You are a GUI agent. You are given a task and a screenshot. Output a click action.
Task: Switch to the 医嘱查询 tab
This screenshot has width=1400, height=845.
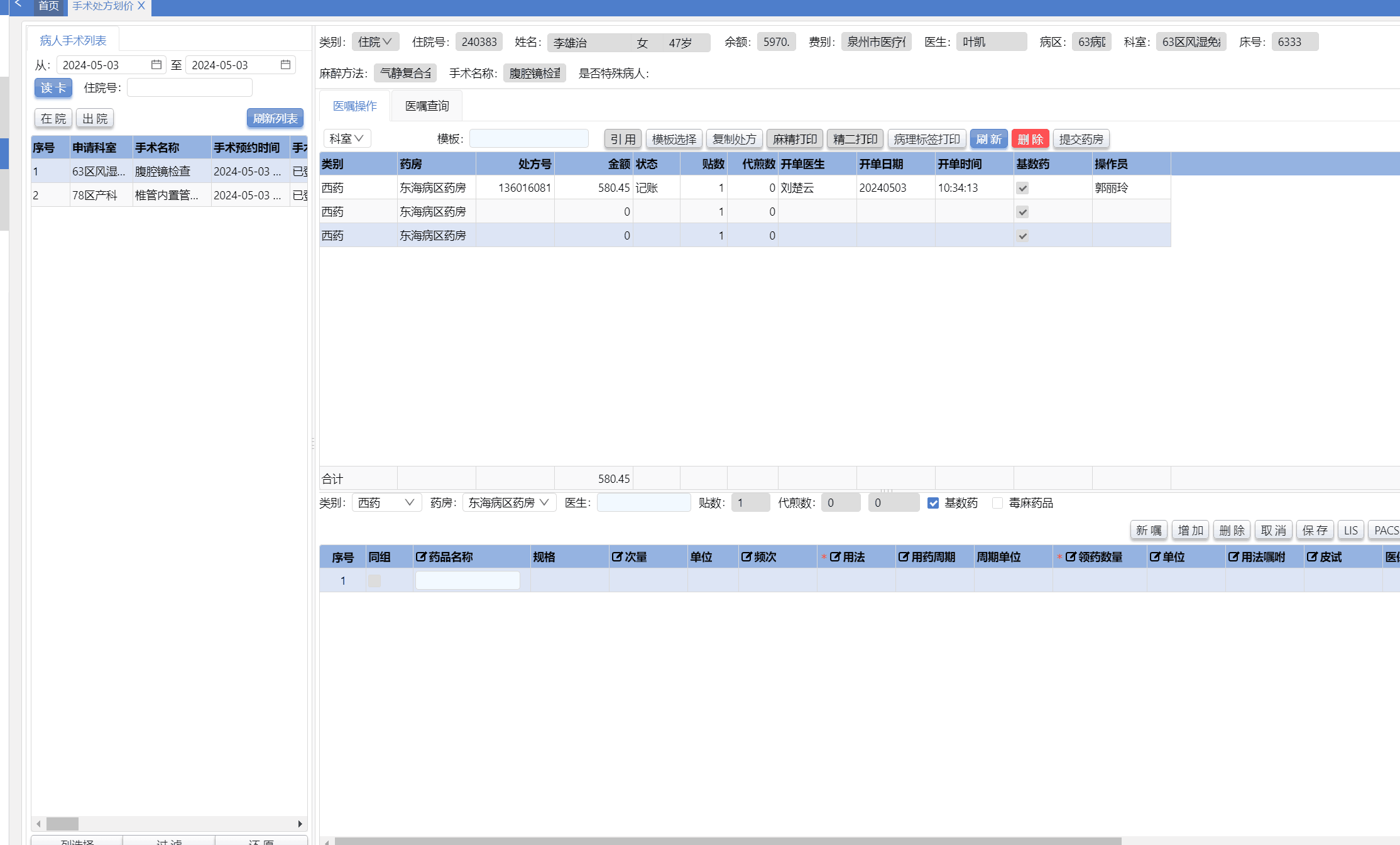tap(427, 106)
